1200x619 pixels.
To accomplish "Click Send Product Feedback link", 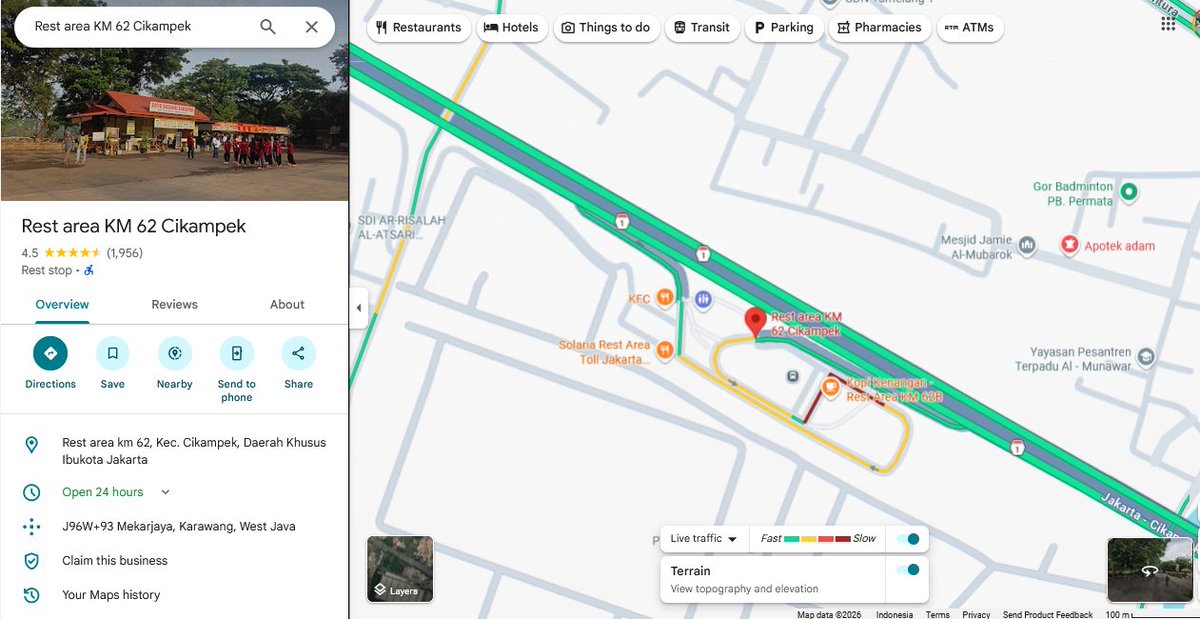I will [x=1047, y=614].
